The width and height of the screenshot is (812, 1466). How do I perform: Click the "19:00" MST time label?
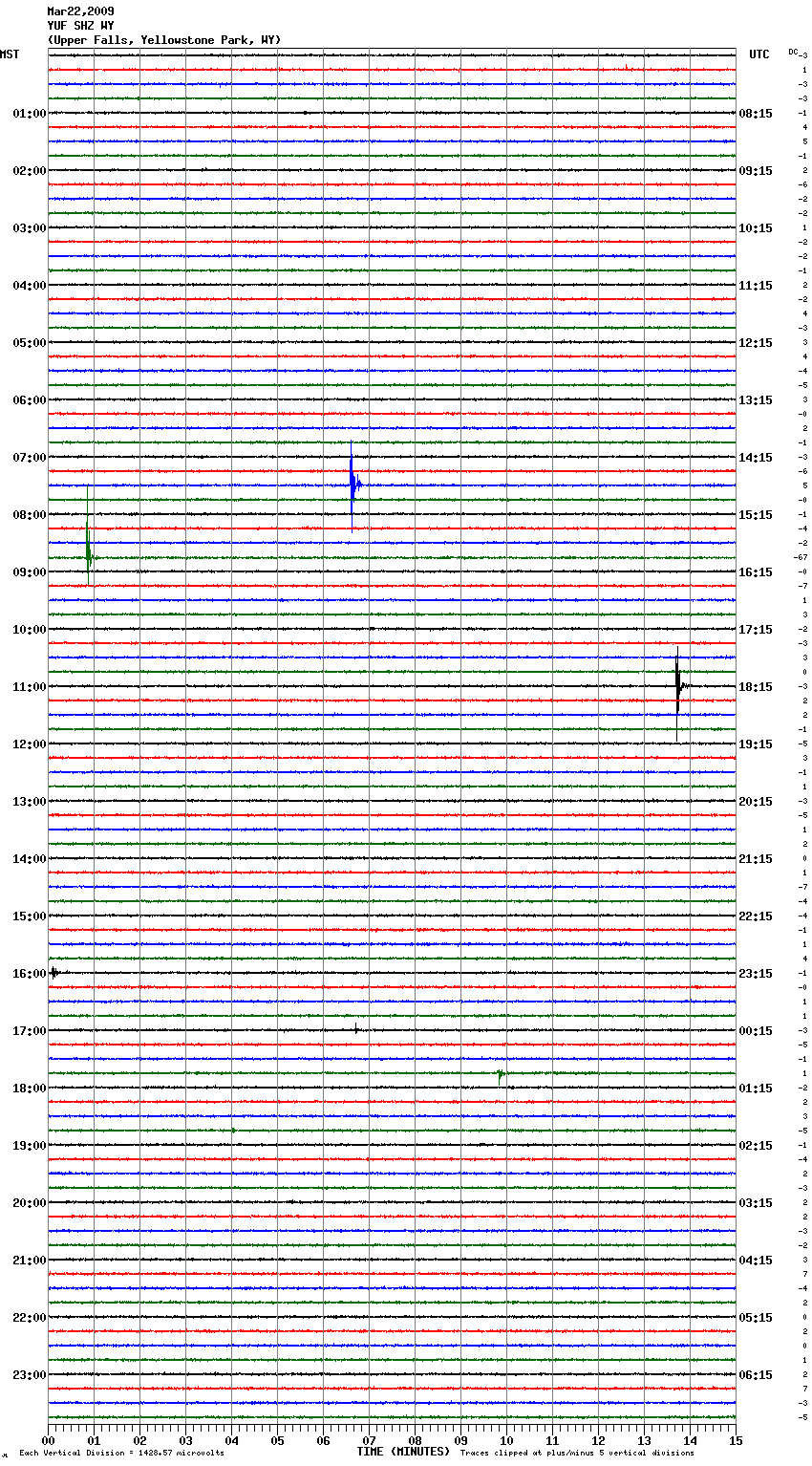(30, 1146)
